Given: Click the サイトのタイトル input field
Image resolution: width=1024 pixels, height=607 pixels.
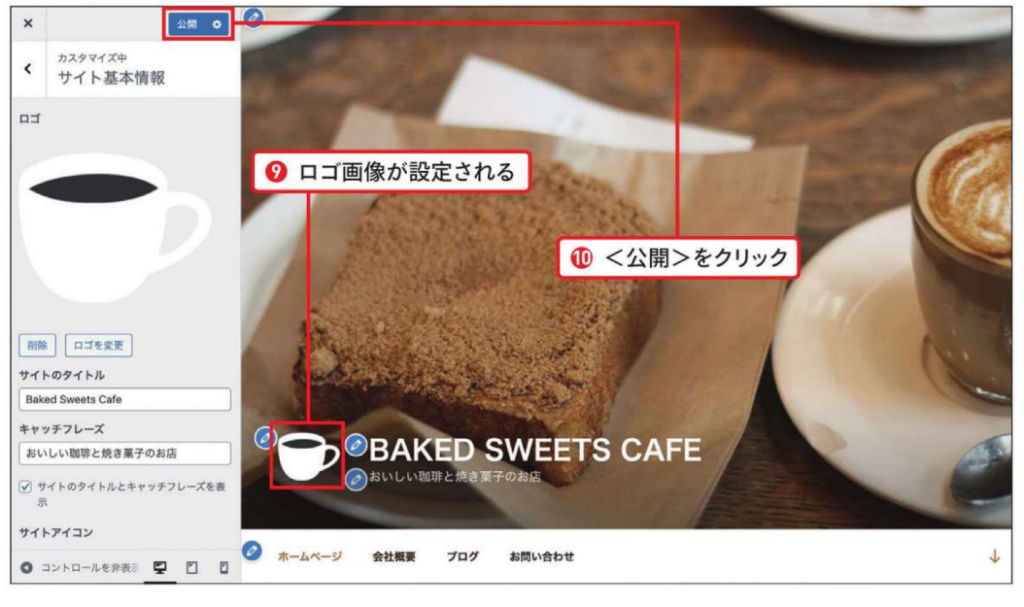Looking at the screenshot, I should pyautogui.click(x=125, y=399).
